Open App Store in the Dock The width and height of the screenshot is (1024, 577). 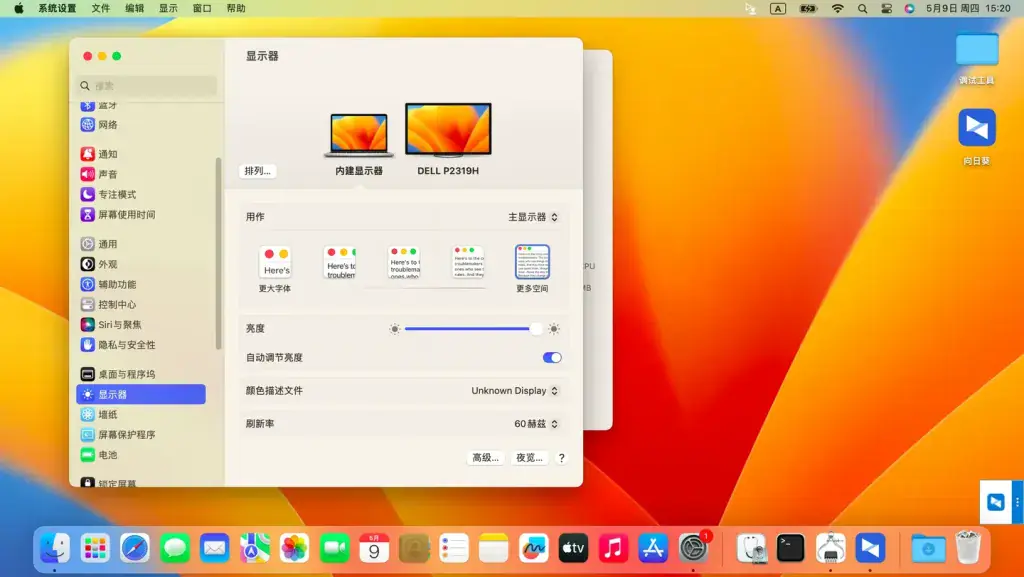(652, 548)
